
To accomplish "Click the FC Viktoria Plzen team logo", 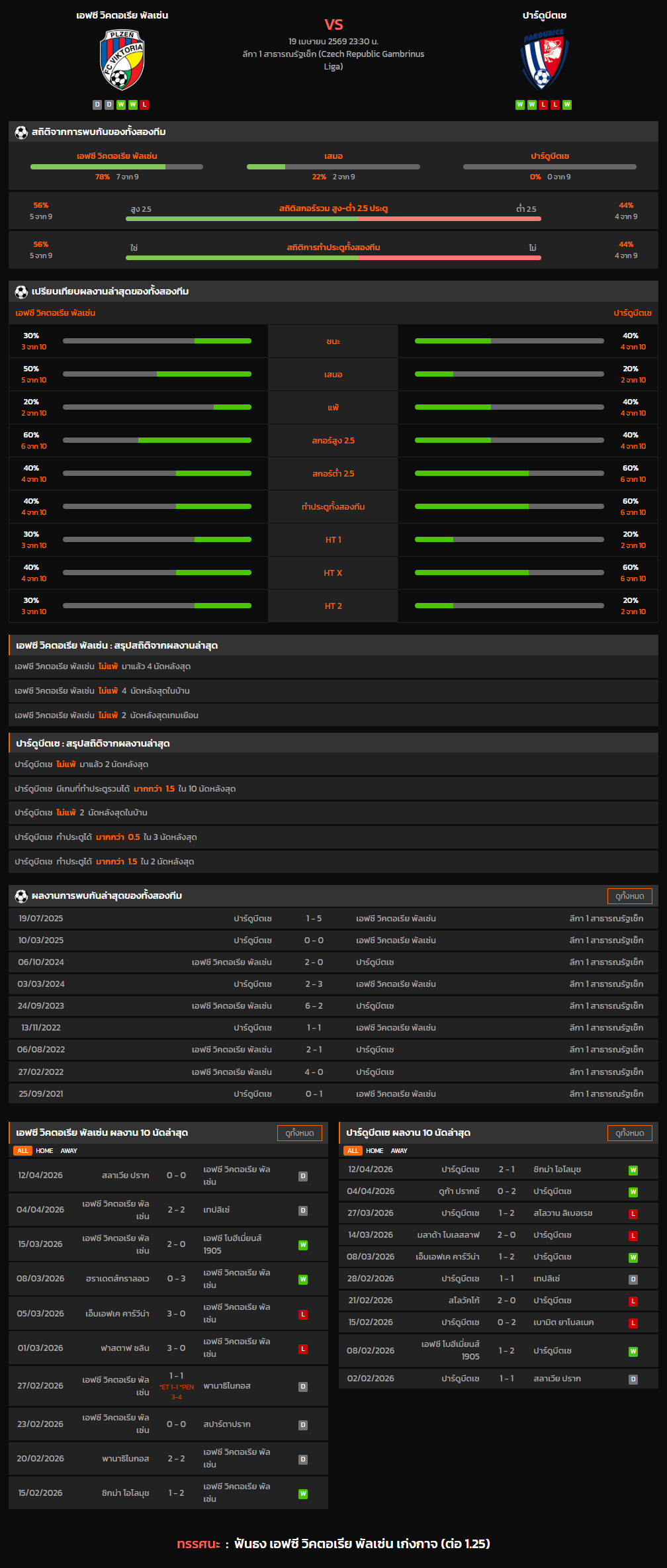I will pyautogui.click(x=122, y=60).
